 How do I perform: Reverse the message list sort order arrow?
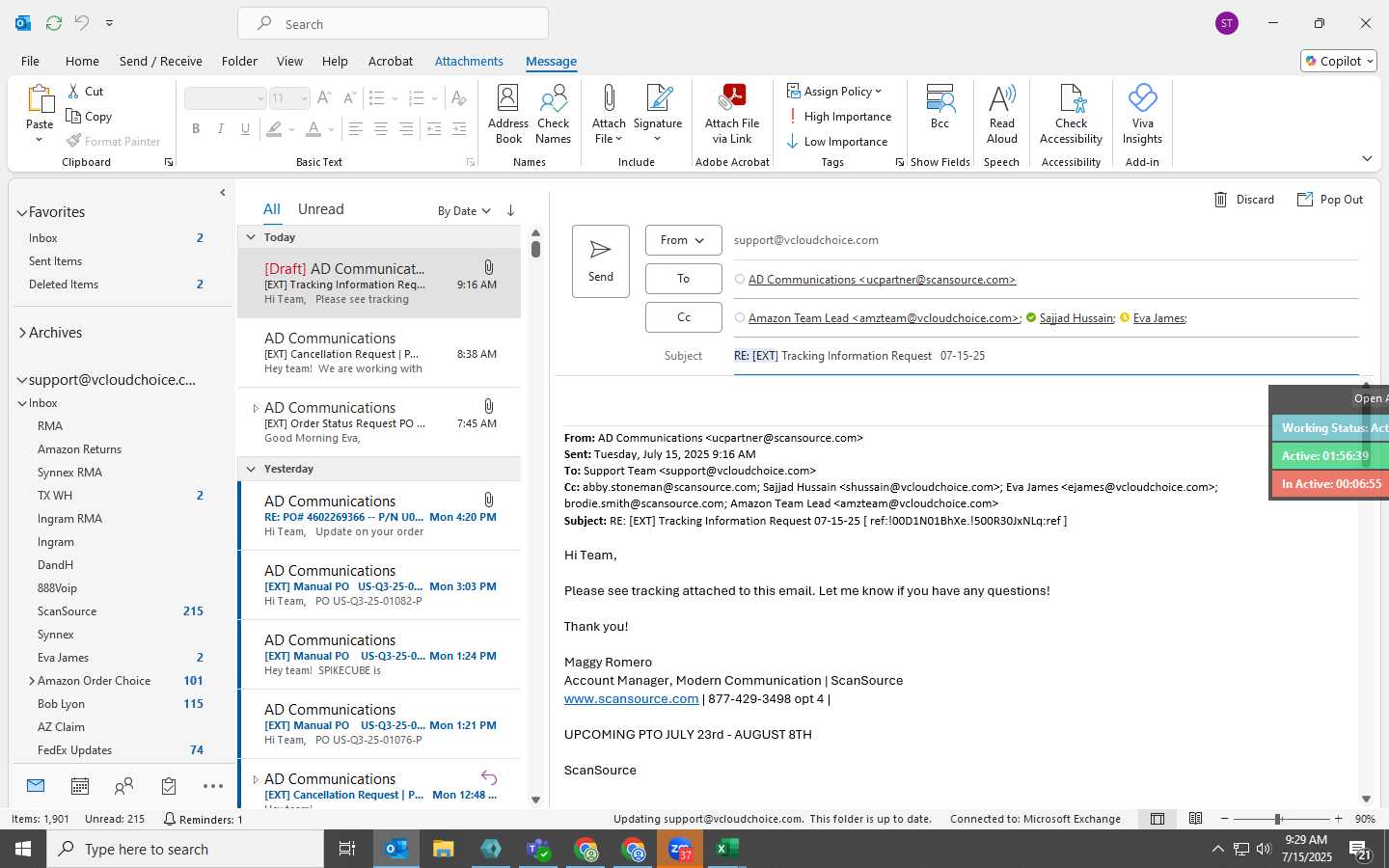(x=510, y=210)
